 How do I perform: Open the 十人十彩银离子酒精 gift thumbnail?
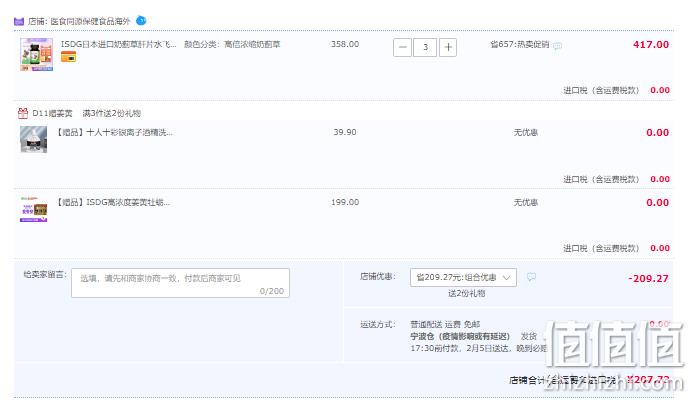pos(34,139)
